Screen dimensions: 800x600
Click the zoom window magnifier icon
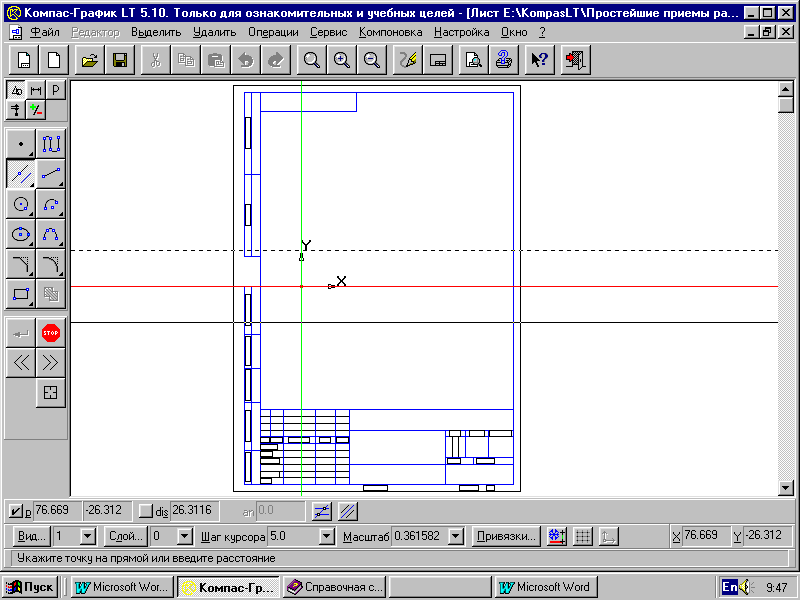coord(311,60)
